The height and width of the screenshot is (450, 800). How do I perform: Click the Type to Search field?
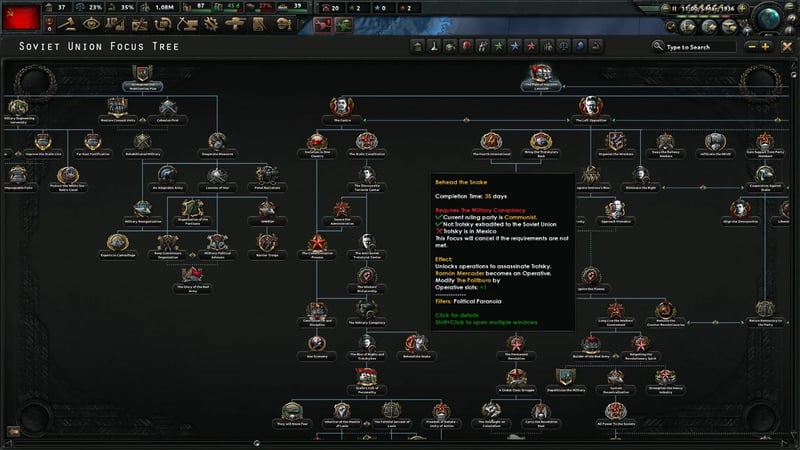click(x=700, y=47)
